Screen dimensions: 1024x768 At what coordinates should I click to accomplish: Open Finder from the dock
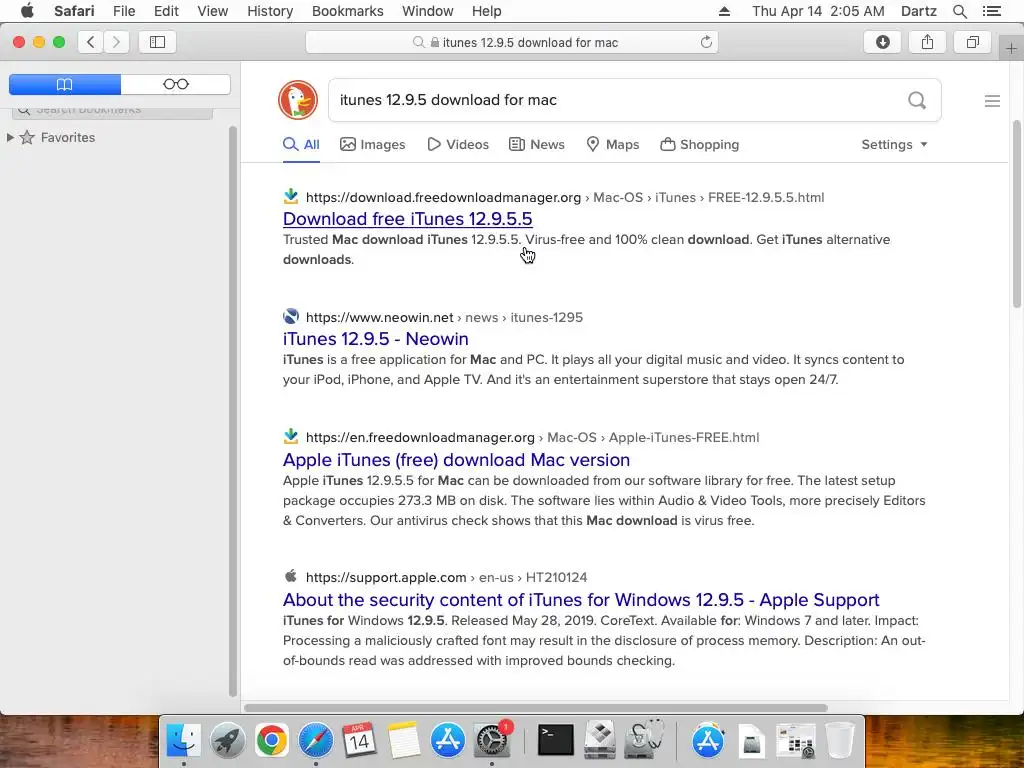click(184, 741)
